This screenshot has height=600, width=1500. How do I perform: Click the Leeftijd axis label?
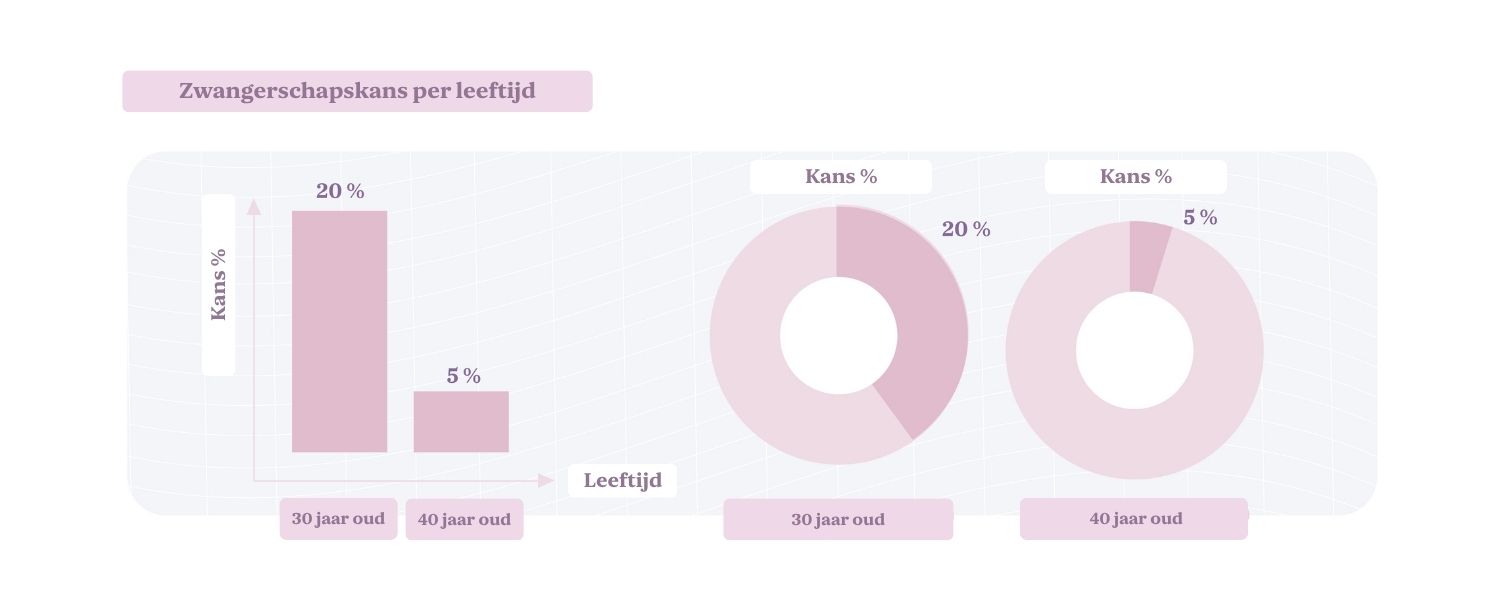click(622, 481)
